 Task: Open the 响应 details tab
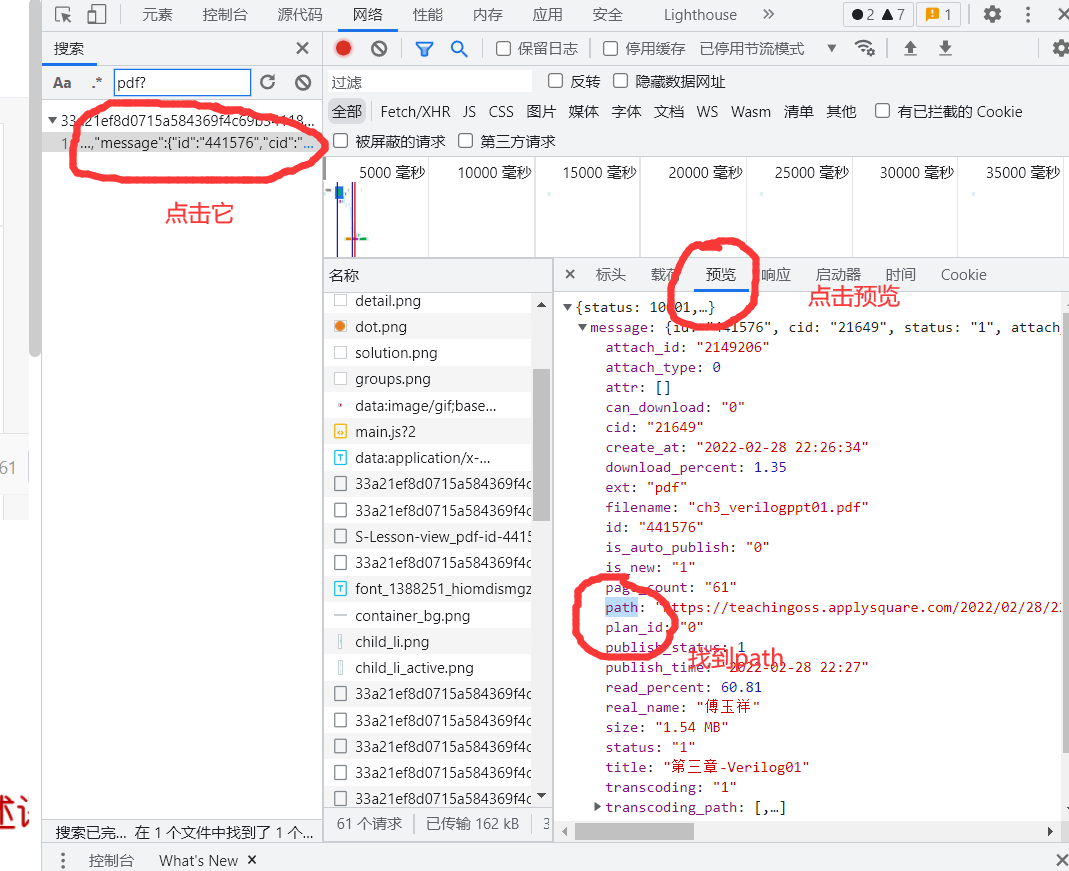[776, 275]
